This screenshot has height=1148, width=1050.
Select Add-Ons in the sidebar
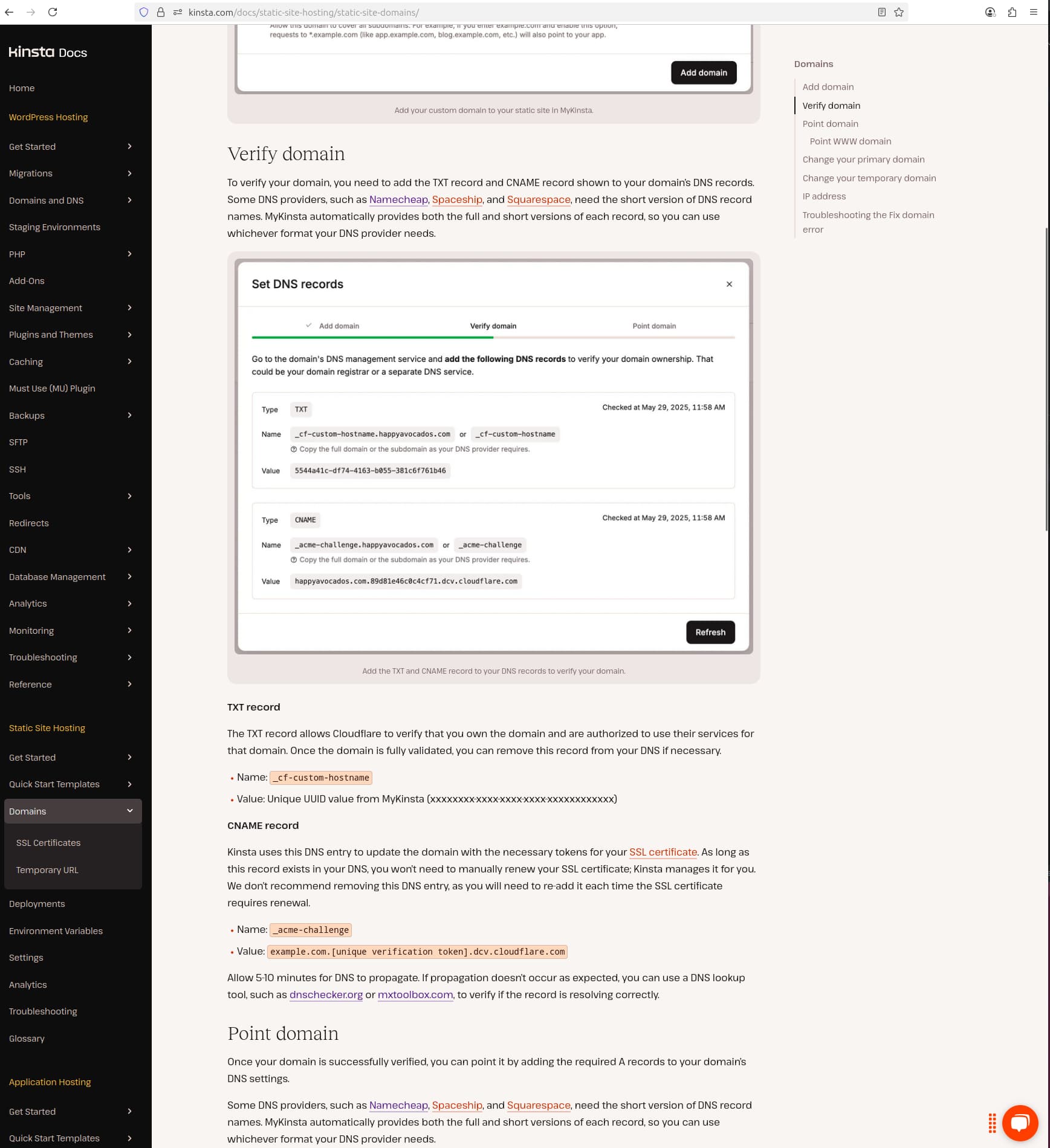(x=27, y=281)
